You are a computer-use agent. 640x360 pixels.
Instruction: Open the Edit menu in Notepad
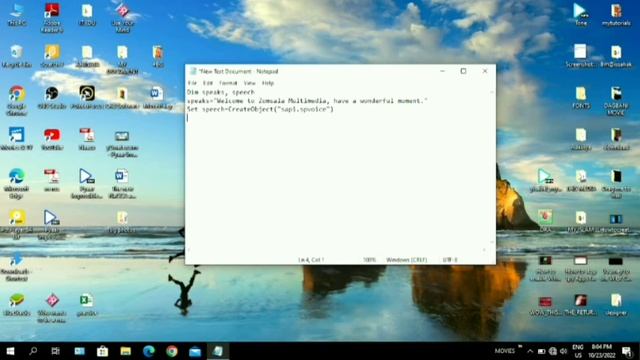[208, 83]
